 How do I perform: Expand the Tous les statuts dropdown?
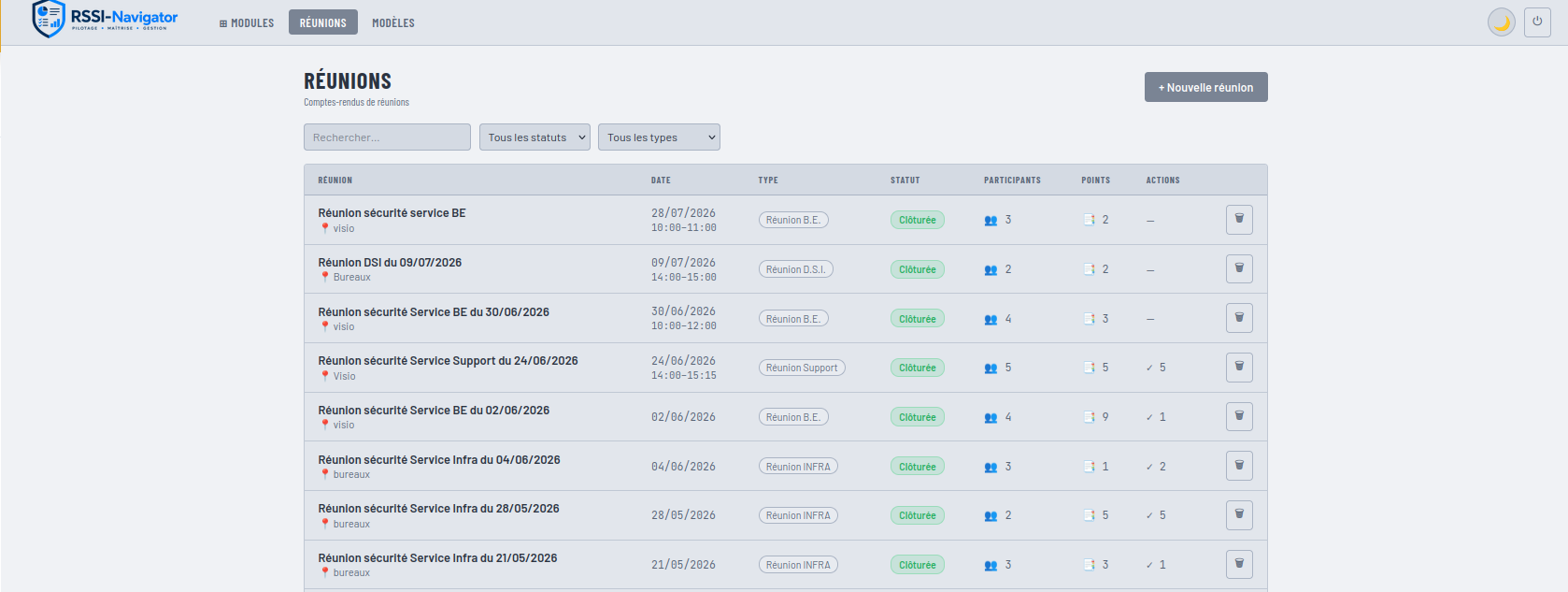535,137
